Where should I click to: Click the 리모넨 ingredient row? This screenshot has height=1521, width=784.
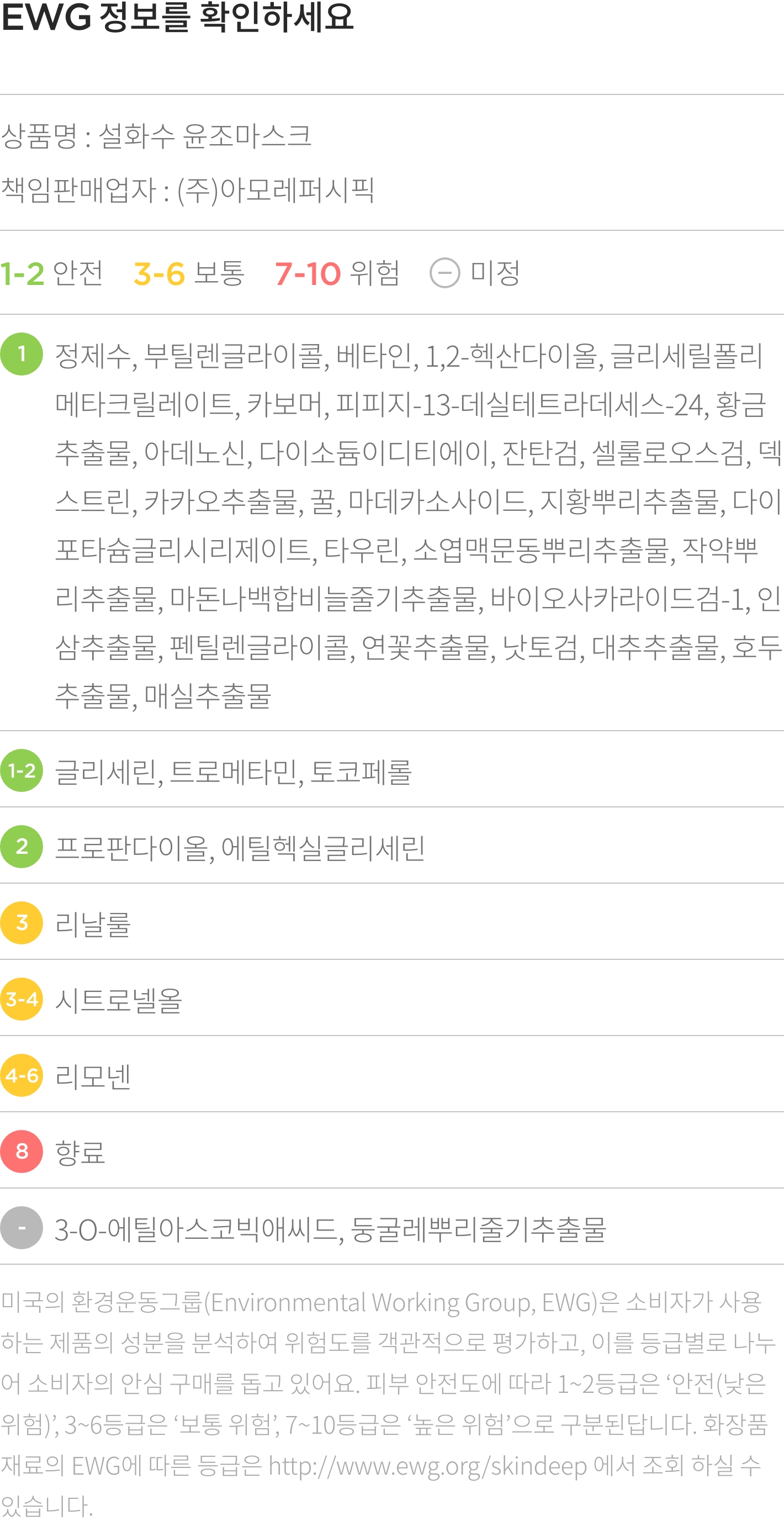[x=392, y=1075]
